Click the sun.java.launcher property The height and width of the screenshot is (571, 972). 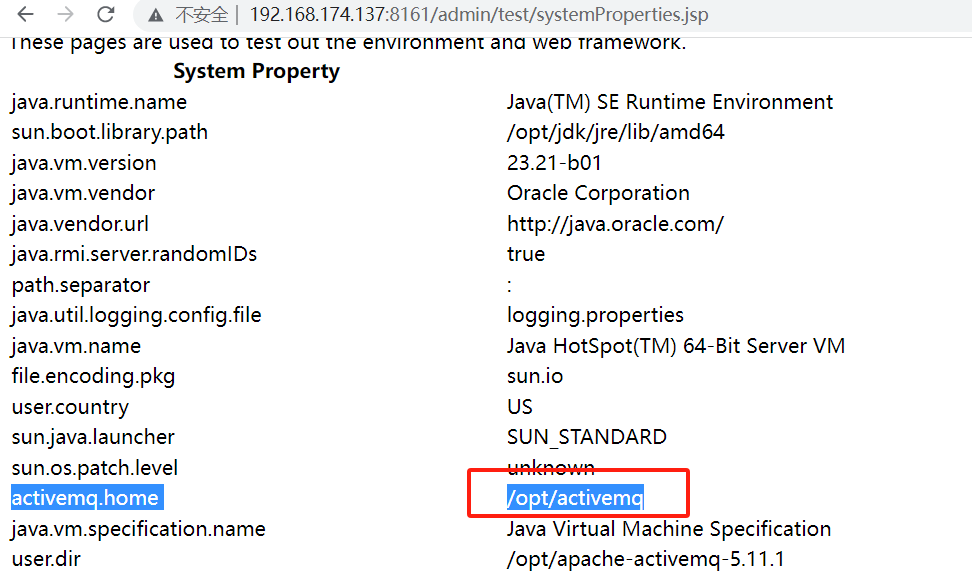click(93, 437)
